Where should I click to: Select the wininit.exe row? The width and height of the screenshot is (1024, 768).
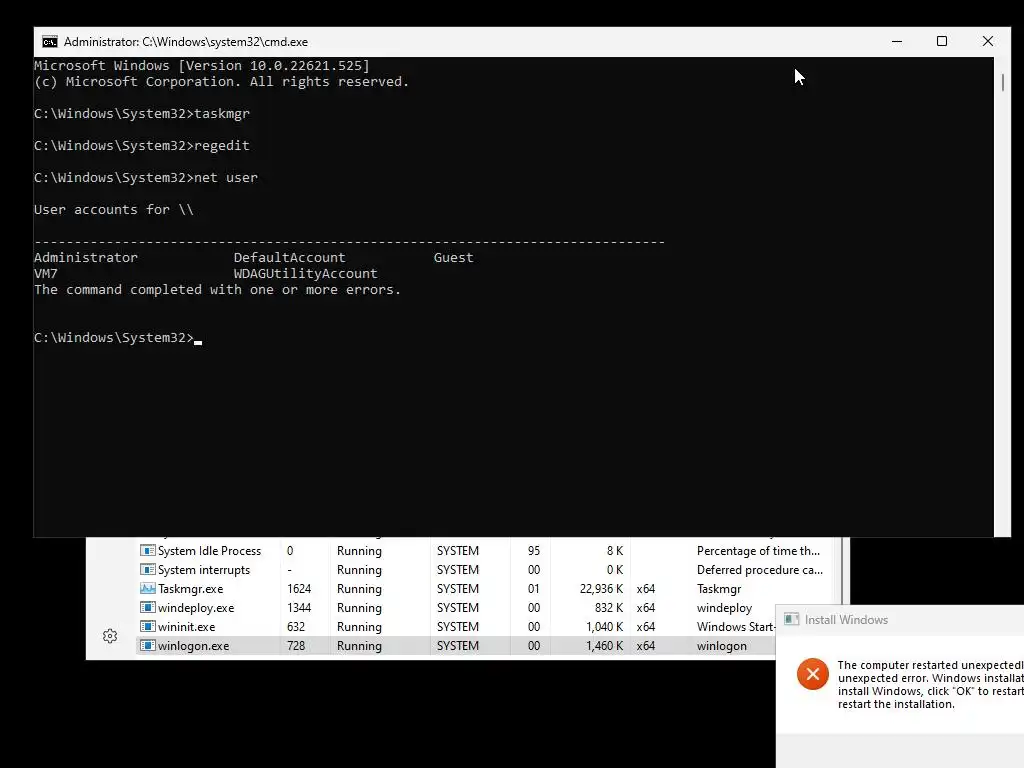pyautogui.click(x=456, y=626)
